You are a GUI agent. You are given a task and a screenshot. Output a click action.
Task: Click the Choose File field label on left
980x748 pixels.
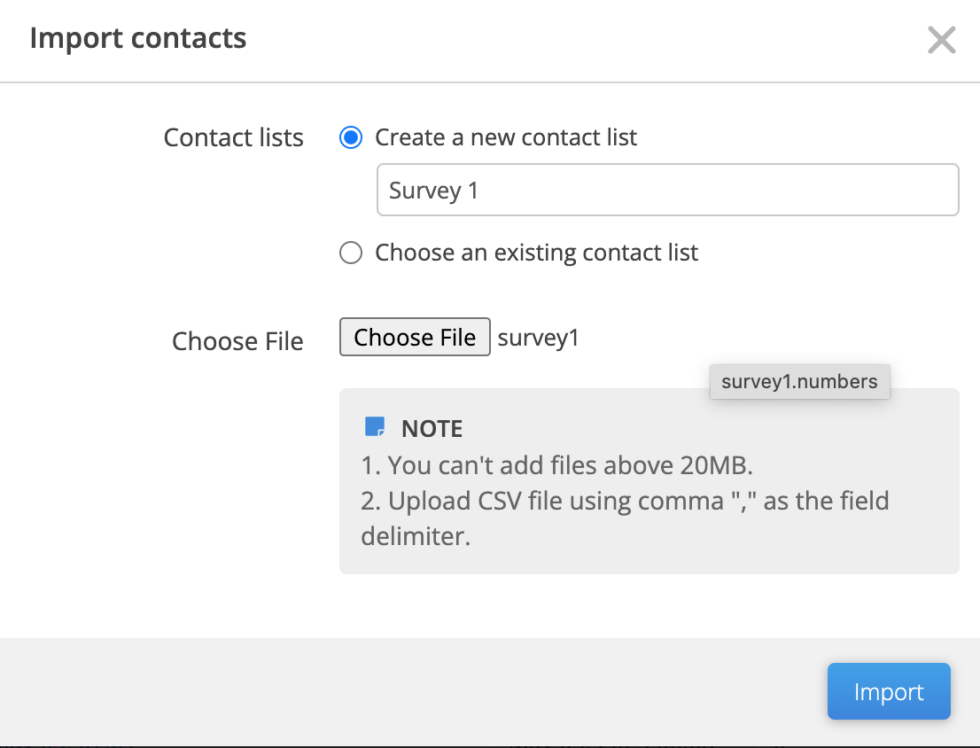pyautogui.click(x=238, y=342)
